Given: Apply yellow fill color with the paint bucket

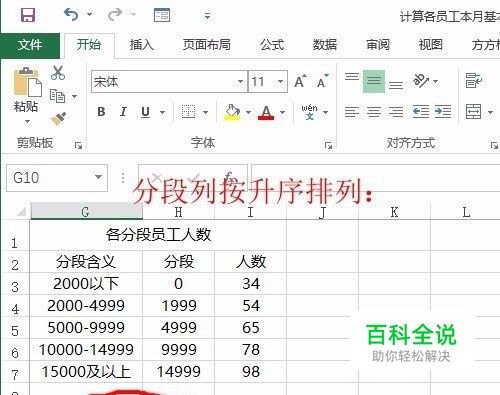Looking at the screenshot, I should coord(232,112).
